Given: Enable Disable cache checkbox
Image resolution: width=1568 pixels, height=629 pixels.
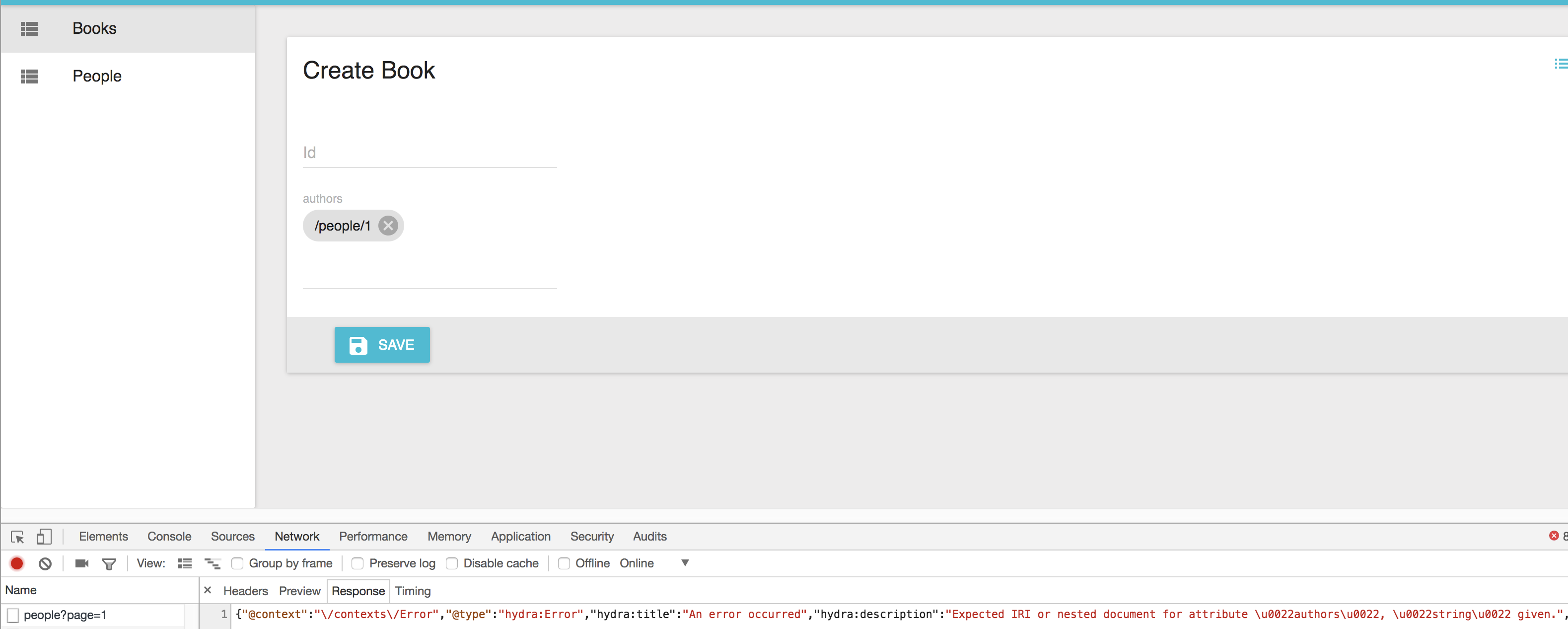Looking at the screenshot, I should [x=452, y=563].
